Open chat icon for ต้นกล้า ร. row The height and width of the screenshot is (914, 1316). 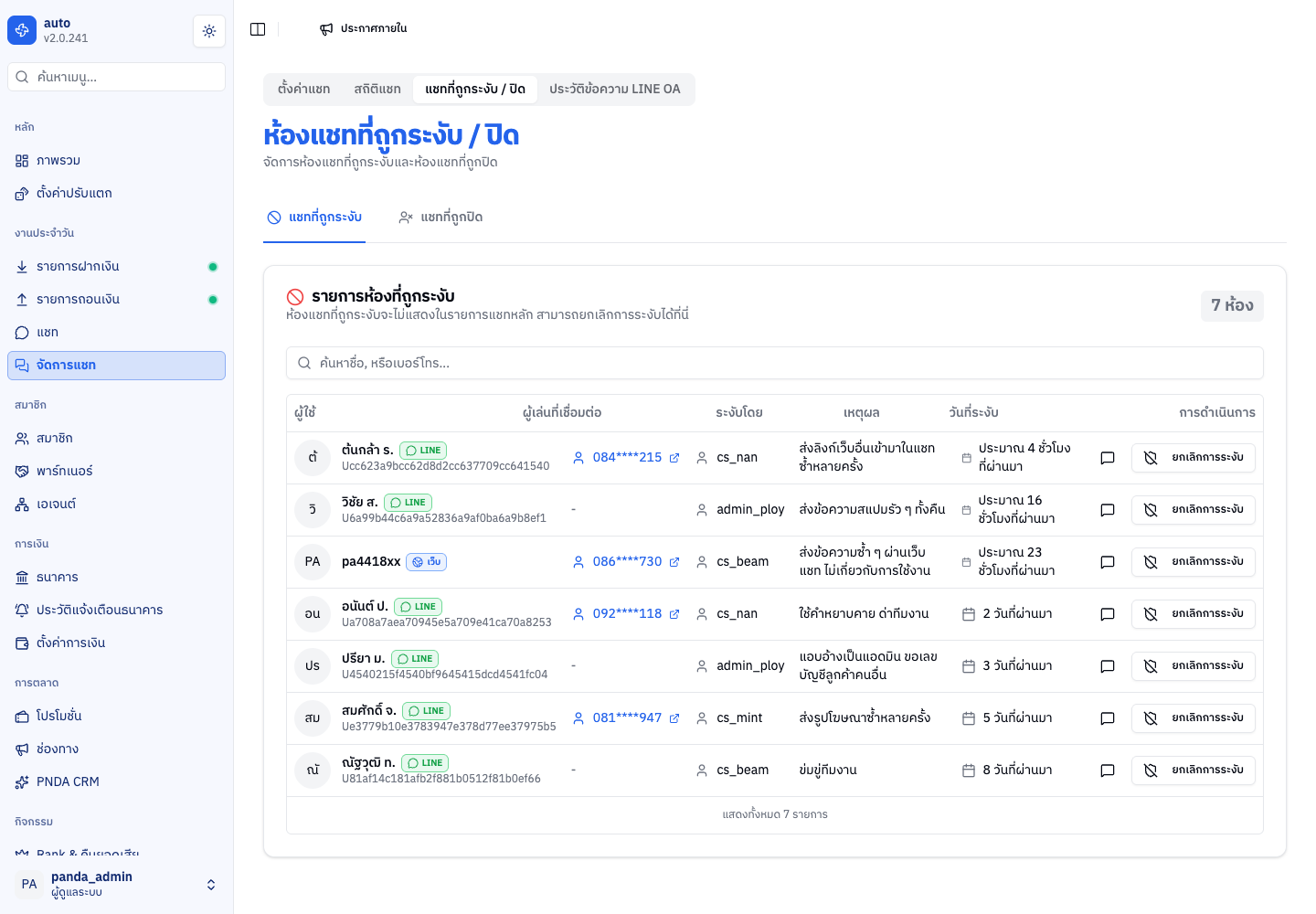tap(1108, 458)
